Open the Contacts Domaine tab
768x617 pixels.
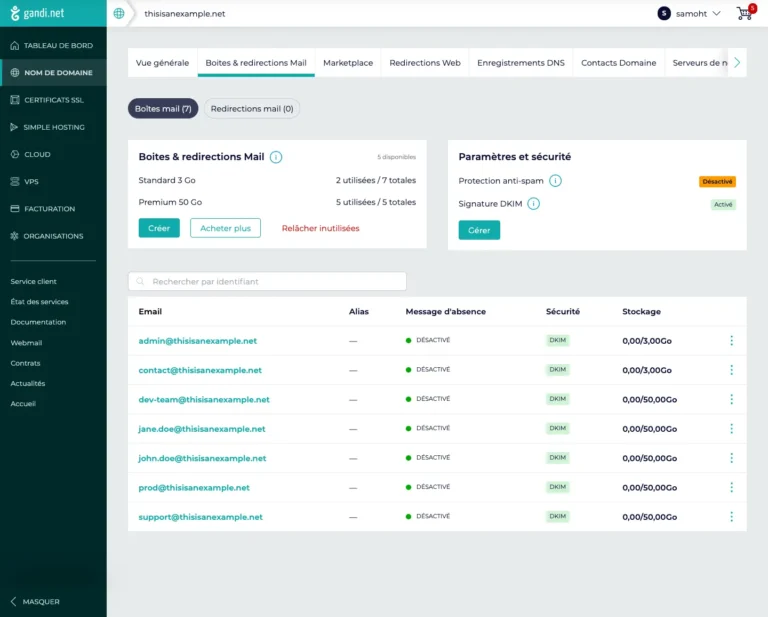[x=618, y=63]
